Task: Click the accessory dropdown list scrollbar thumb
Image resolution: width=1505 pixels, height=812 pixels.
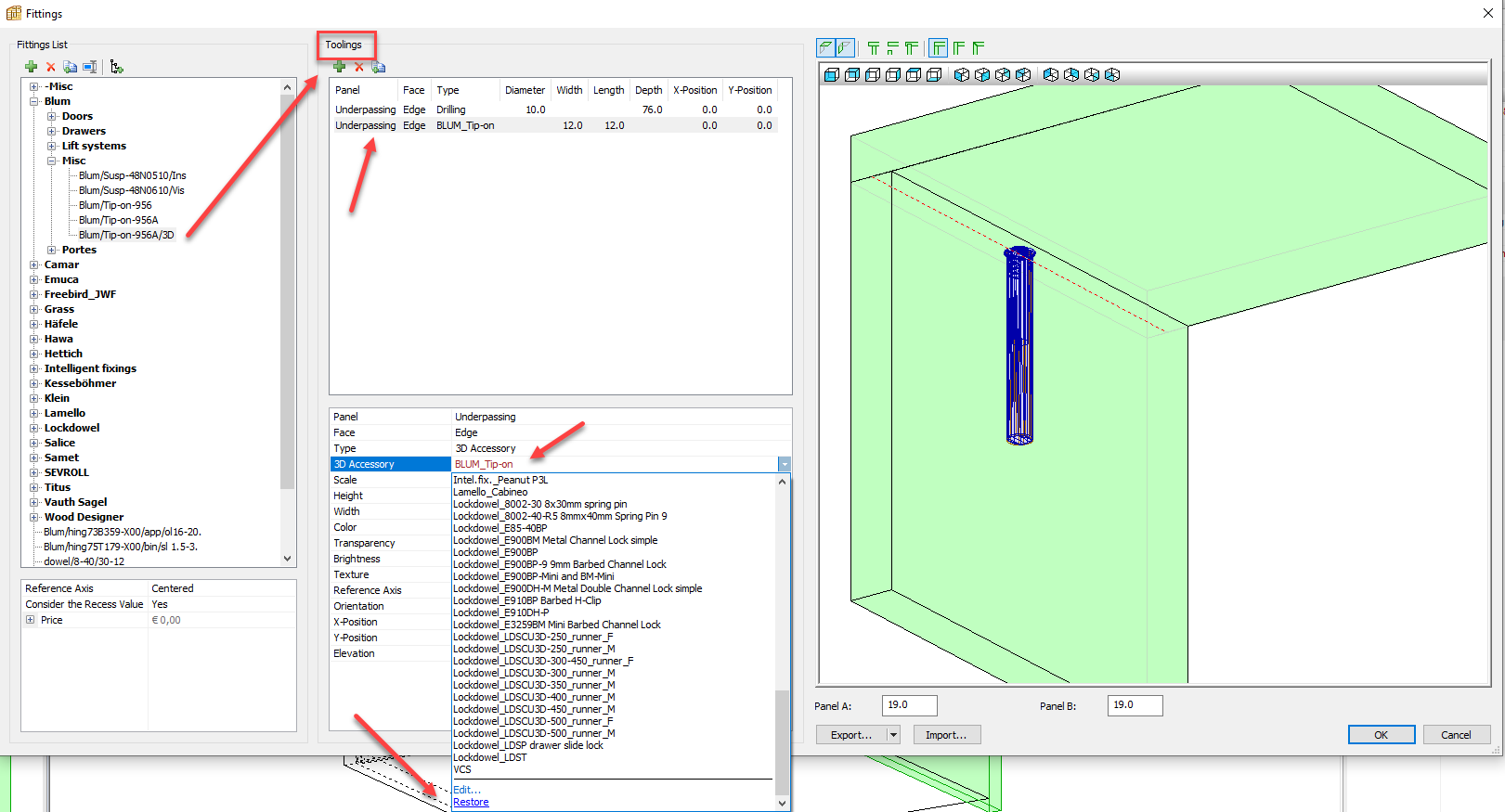Action: click(x=782, y=742)
